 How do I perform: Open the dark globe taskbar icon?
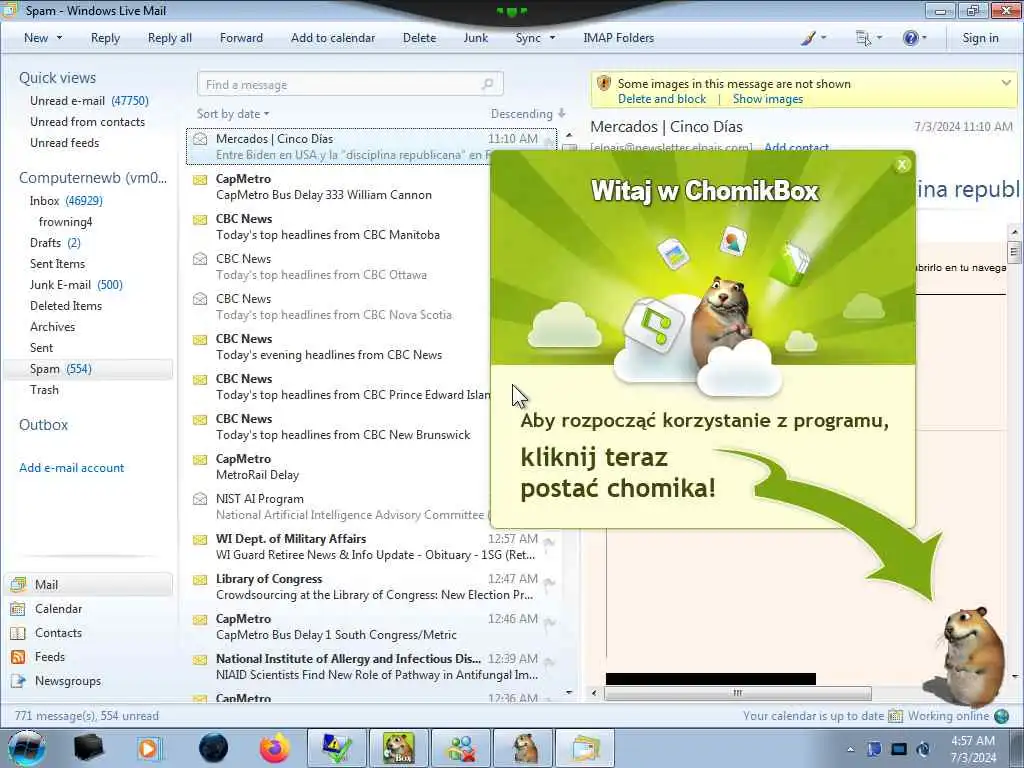[213, 748]
